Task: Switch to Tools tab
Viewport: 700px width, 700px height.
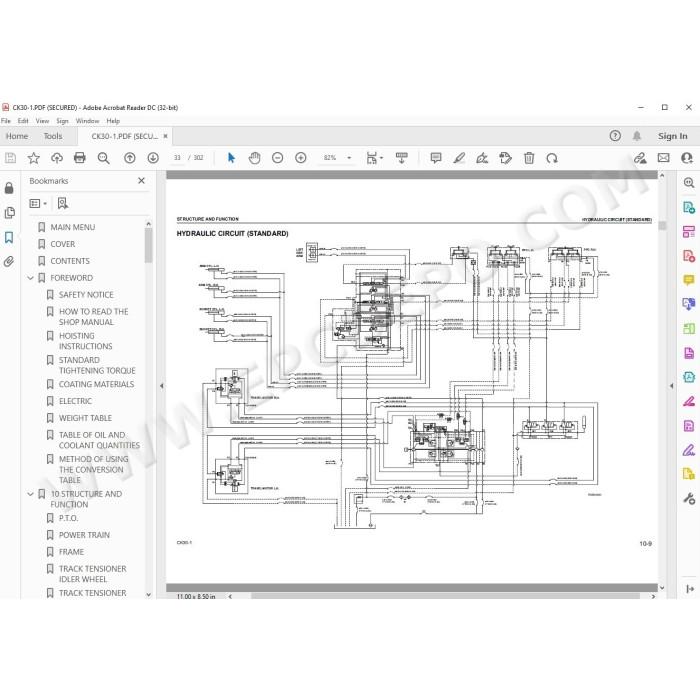Action: tap(53, 136)
